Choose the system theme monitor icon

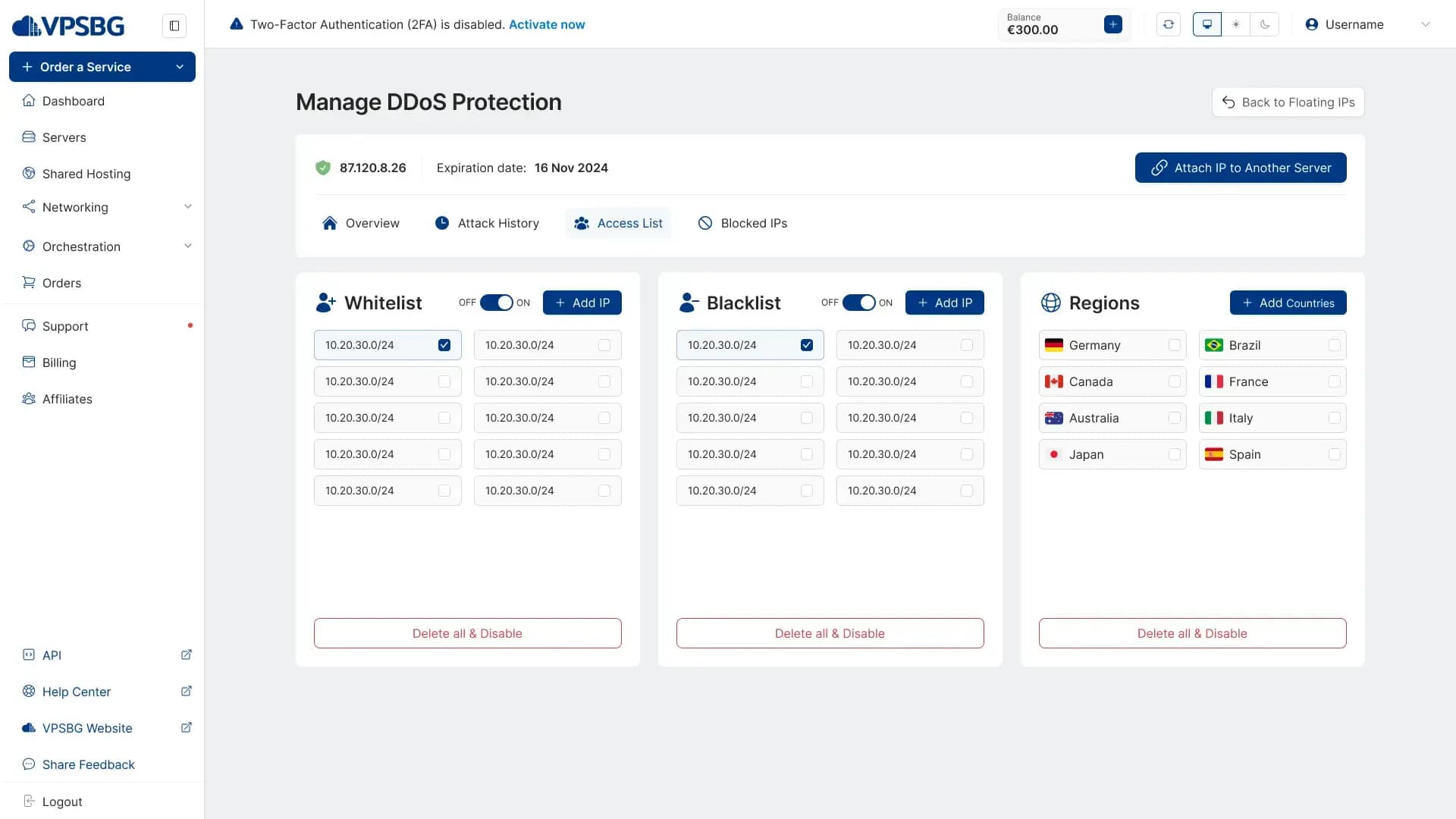1207,24
